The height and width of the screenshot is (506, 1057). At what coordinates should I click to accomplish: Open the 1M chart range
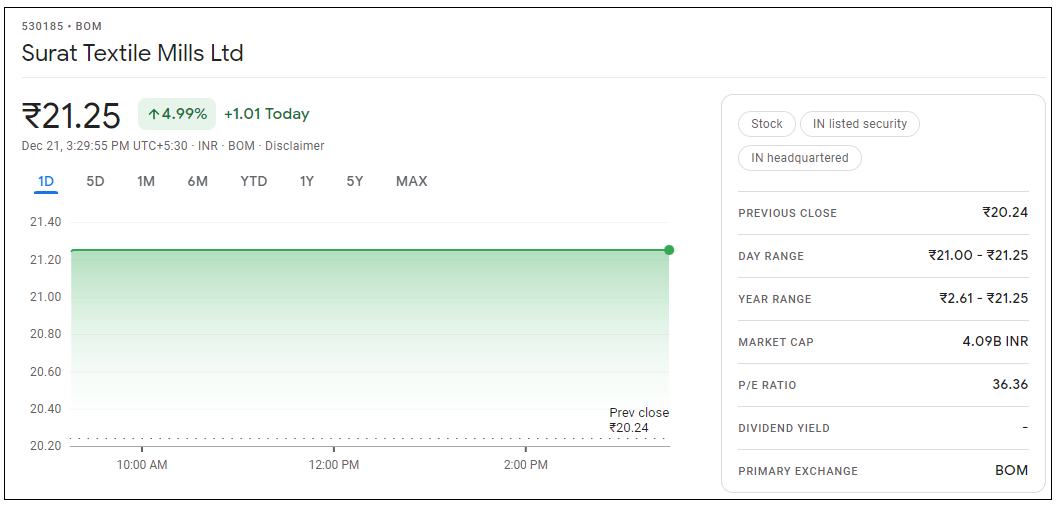coord(146,181)
